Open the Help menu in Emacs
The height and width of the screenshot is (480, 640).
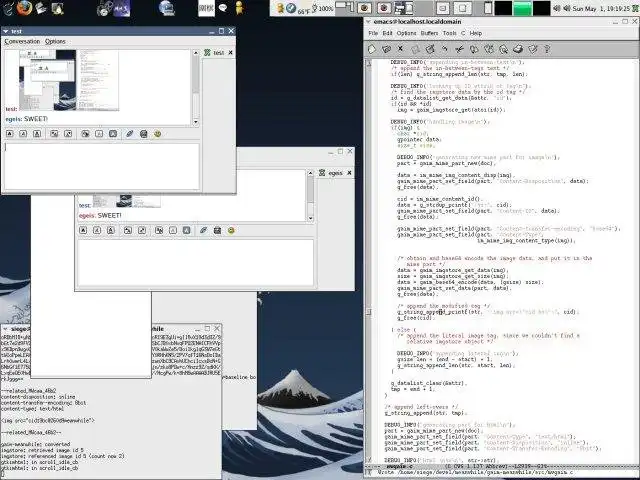point(476,33)
